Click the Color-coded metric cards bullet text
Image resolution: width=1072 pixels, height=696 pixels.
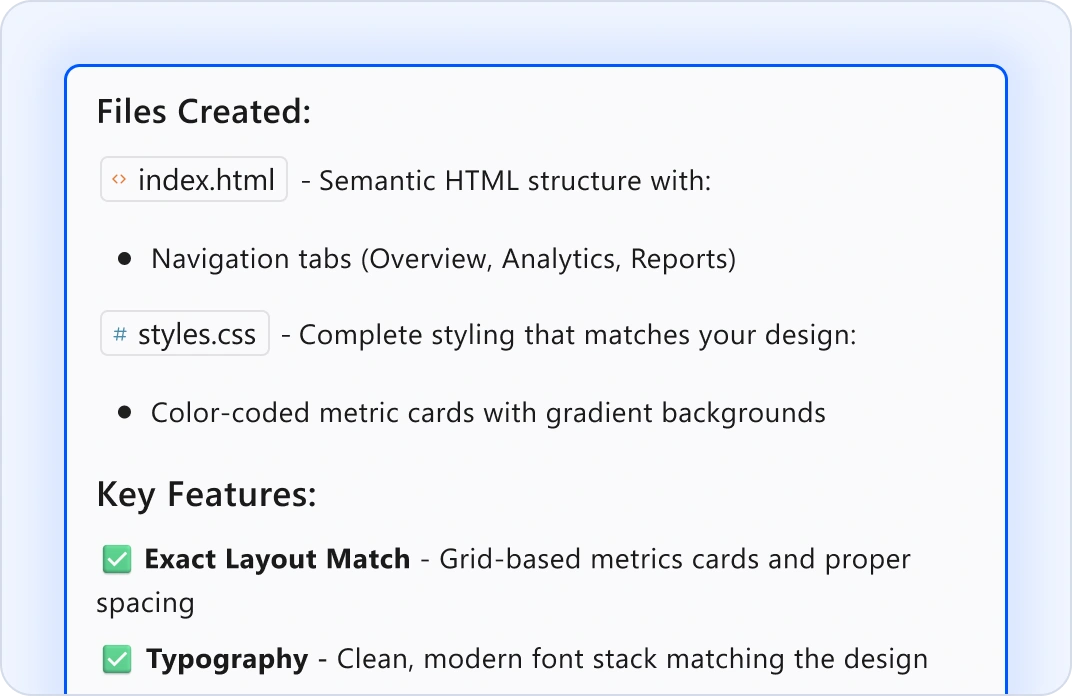coord(488,412)
